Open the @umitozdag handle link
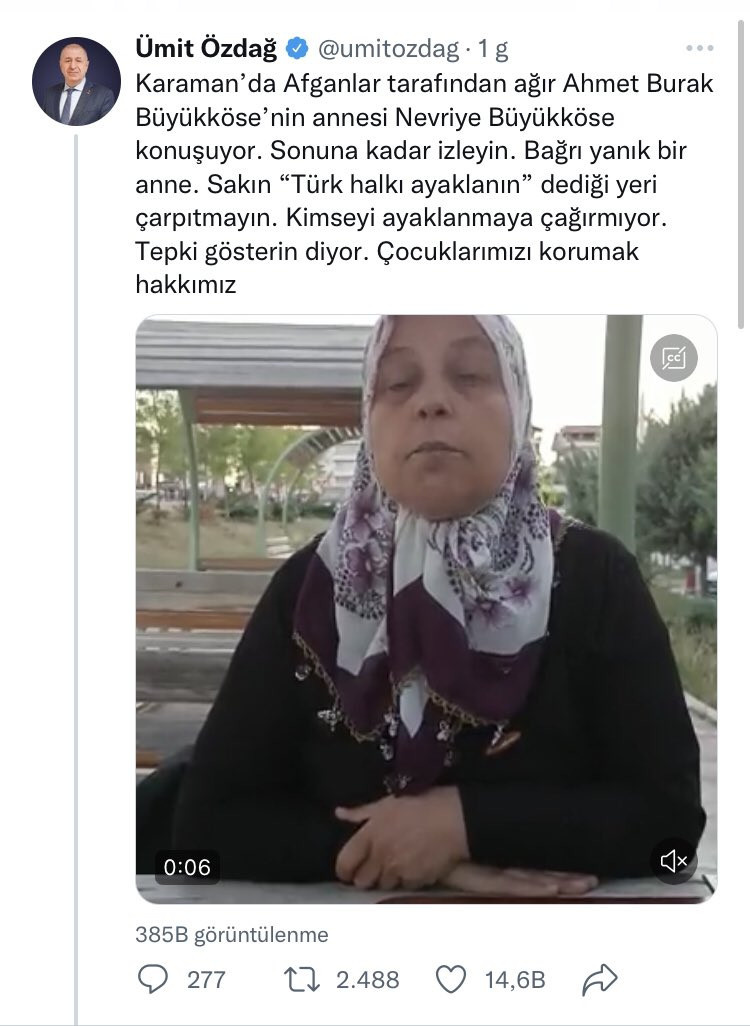Image resolution: width=750 pixels, height=1026 pixels. pyautogui.click(x=389, y=49)
